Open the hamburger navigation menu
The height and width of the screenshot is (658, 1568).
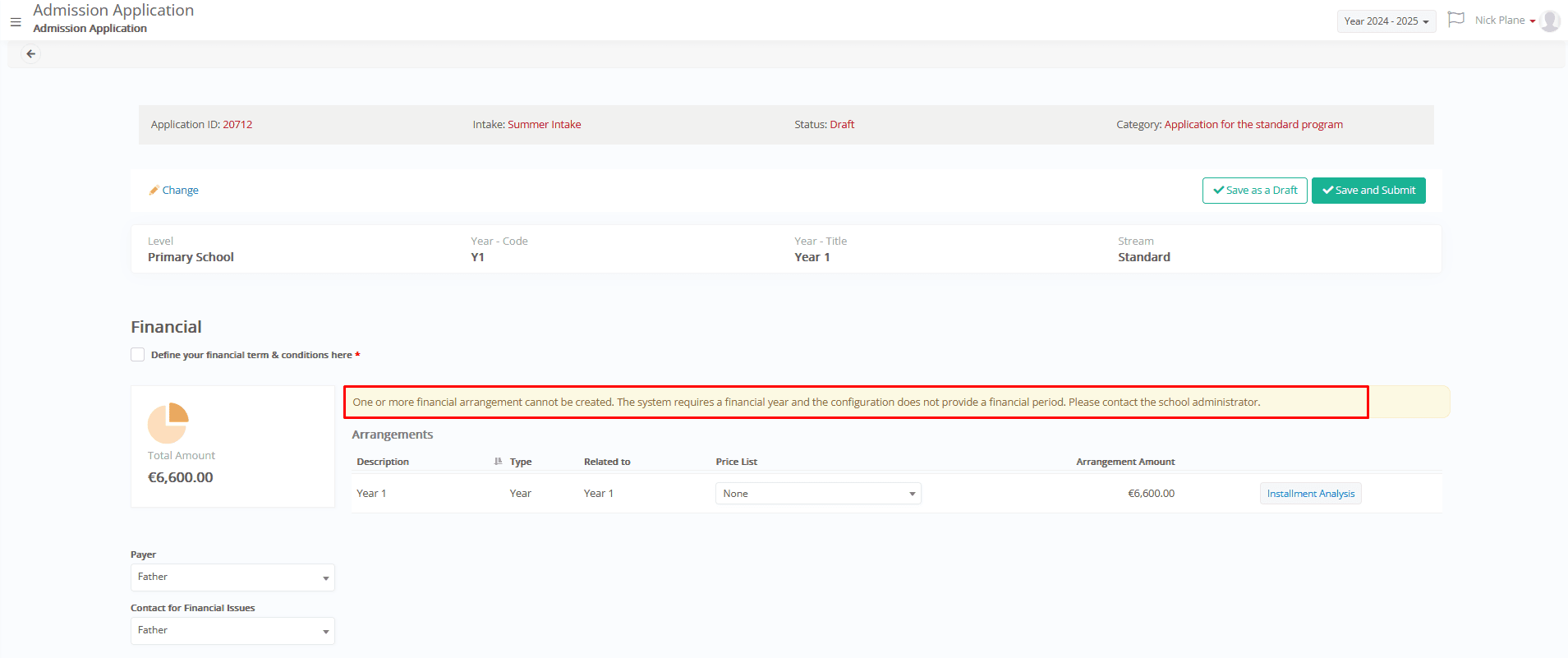(16, 22)
